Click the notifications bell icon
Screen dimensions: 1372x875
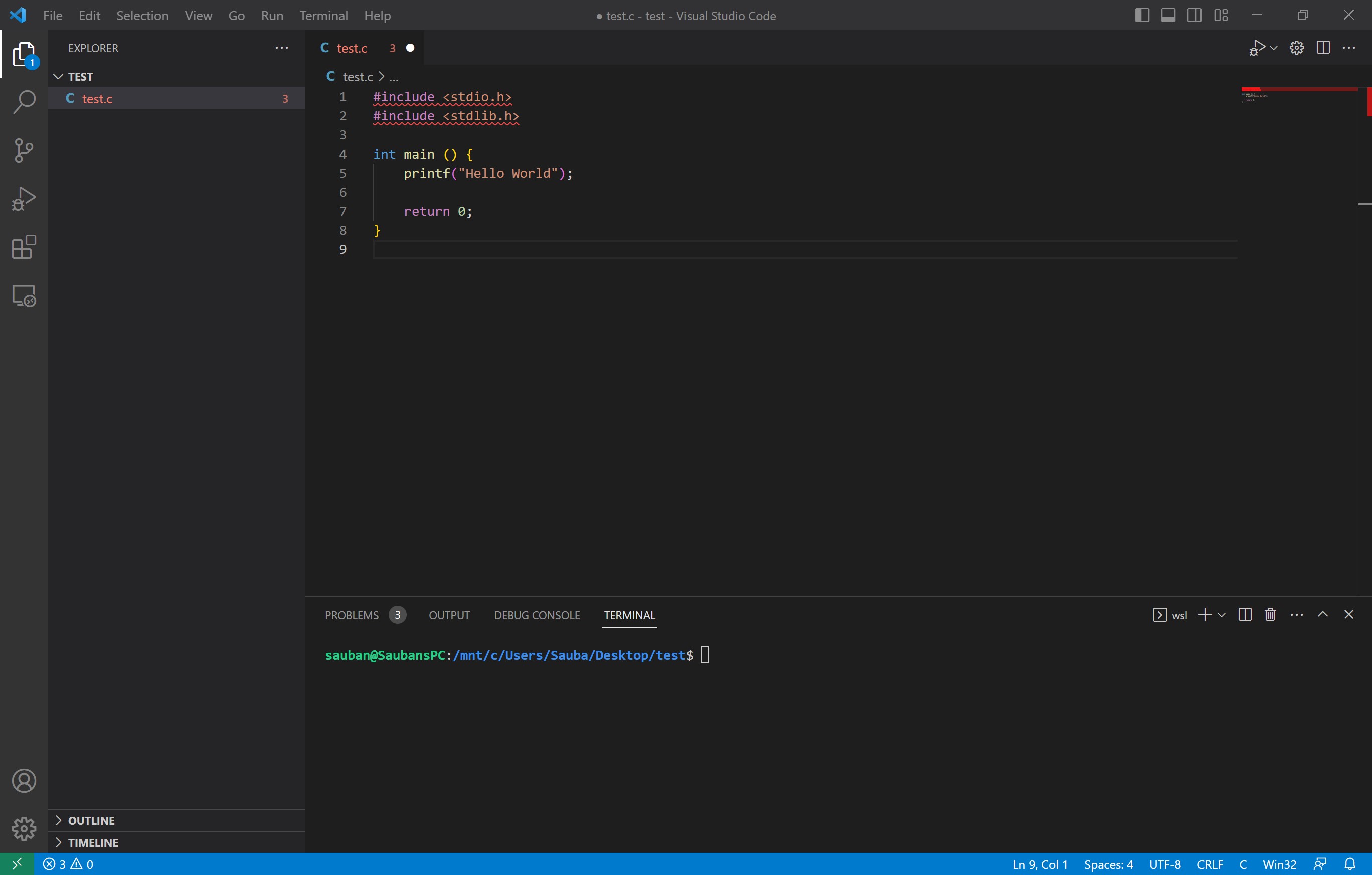click(x=1350, y=864)
